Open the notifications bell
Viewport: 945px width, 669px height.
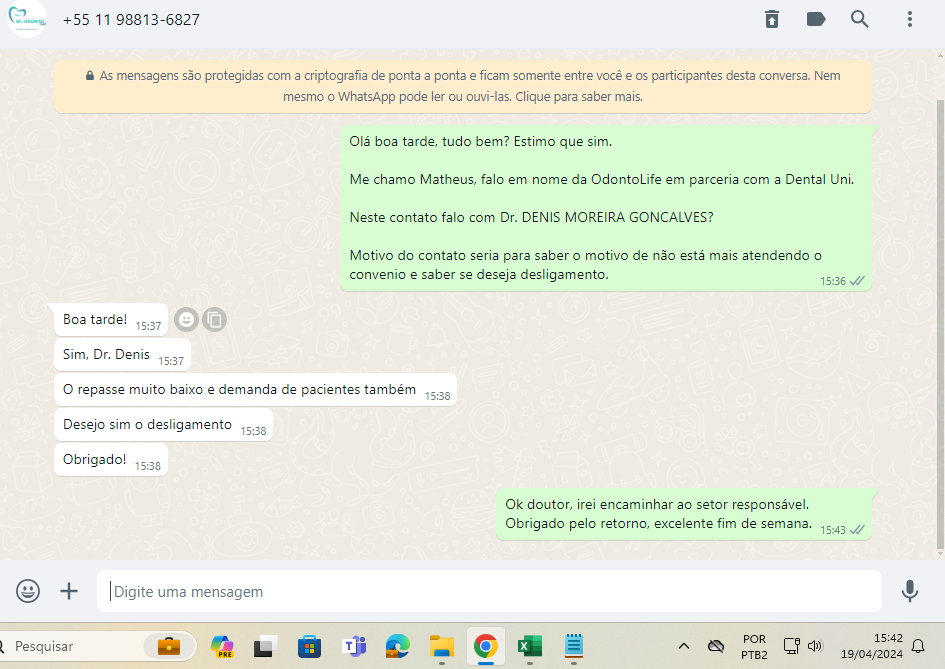918,646
